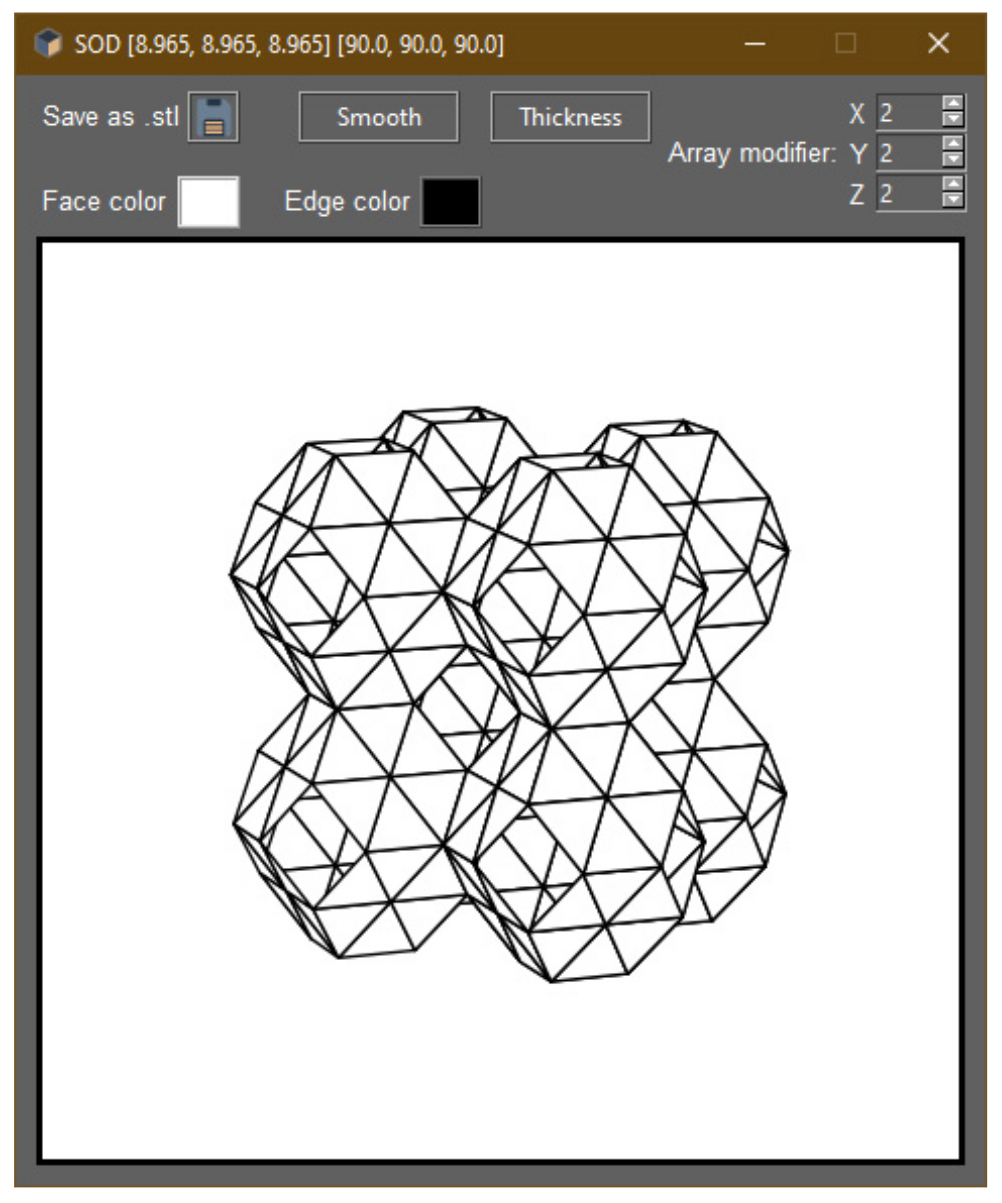Open the Face color white swatch
Screen dimensions: 1002x1203
tap(208, 201)
